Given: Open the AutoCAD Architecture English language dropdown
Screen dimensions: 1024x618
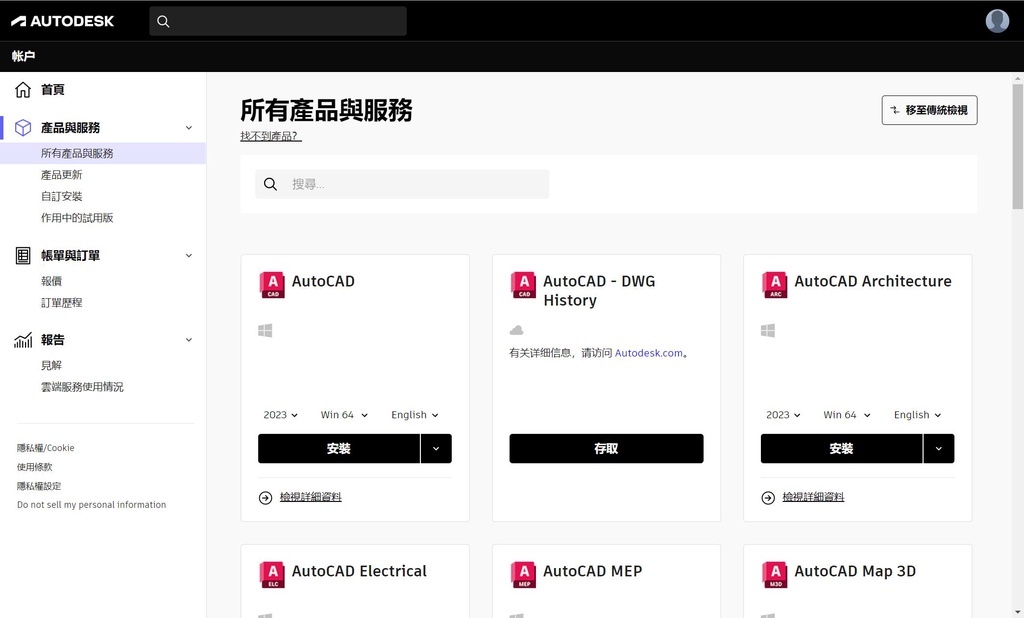Looking at the screenshot, I should (918, 415).
